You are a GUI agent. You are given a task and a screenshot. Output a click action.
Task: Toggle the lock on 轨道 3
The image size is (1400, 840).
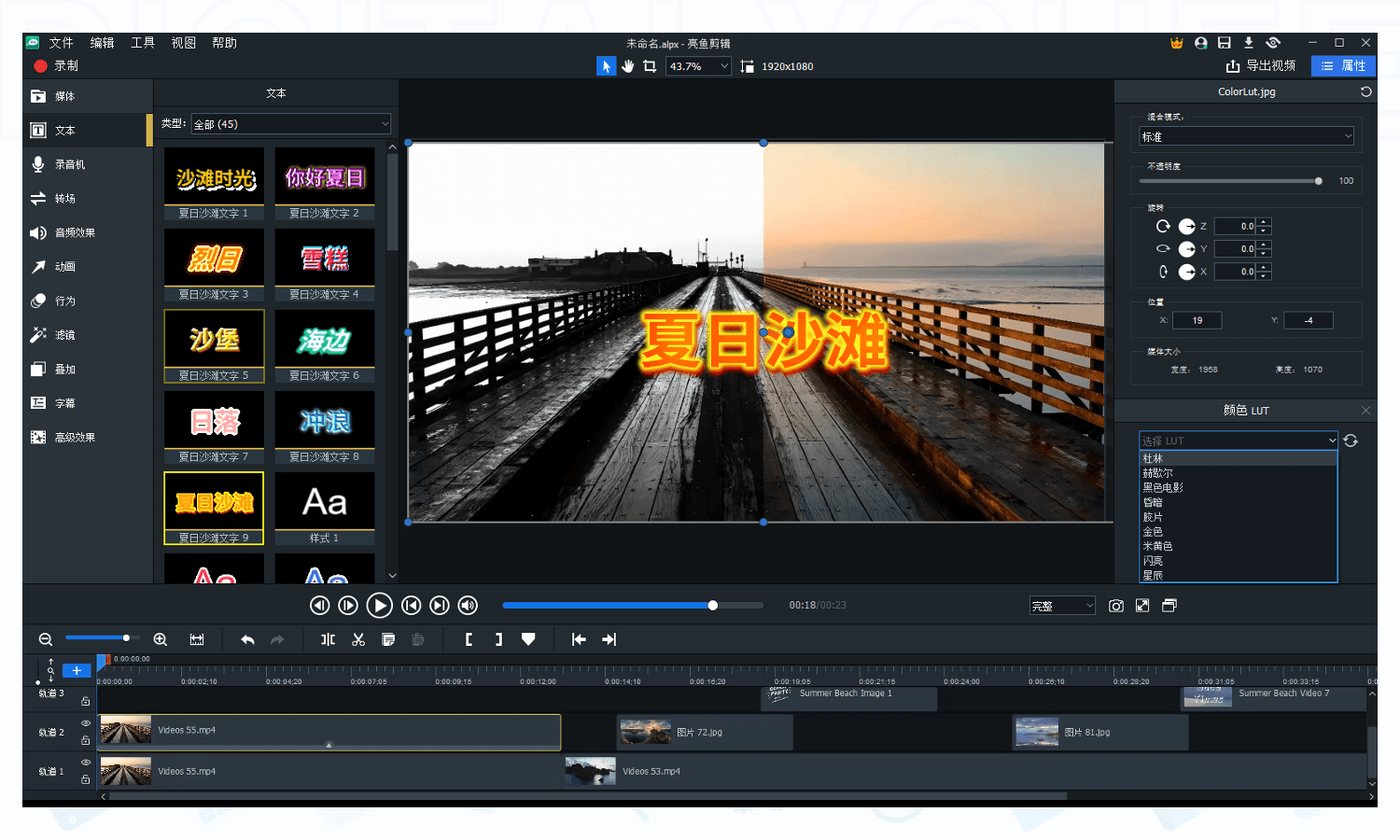tap(85, 701)
